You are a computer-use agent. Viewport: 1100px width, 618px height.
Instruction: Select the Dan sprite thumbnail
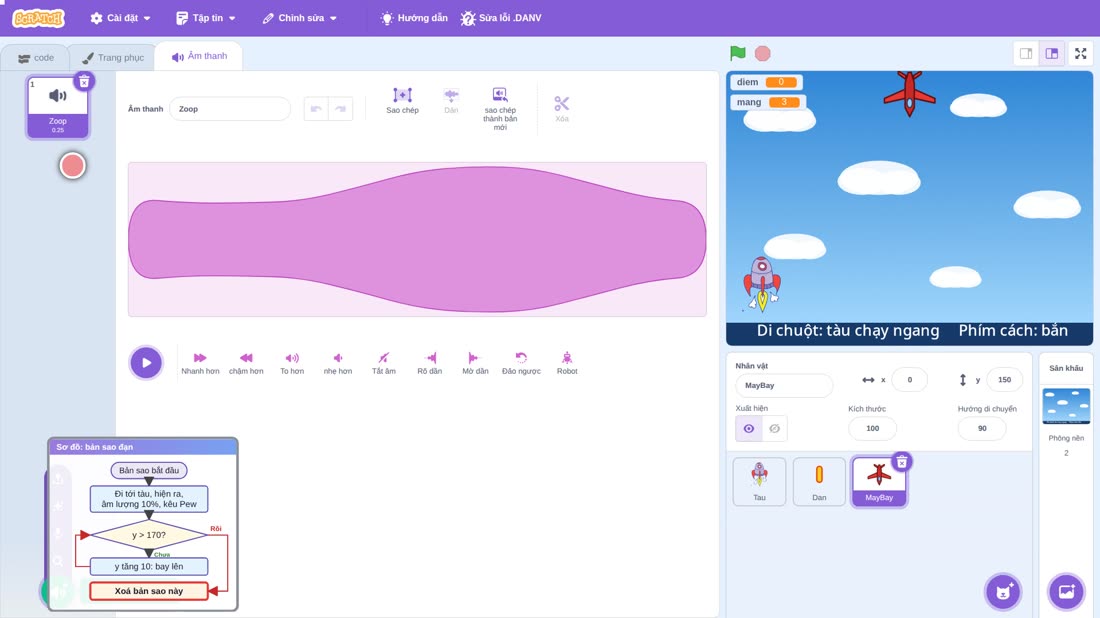[x=819, y=481]
